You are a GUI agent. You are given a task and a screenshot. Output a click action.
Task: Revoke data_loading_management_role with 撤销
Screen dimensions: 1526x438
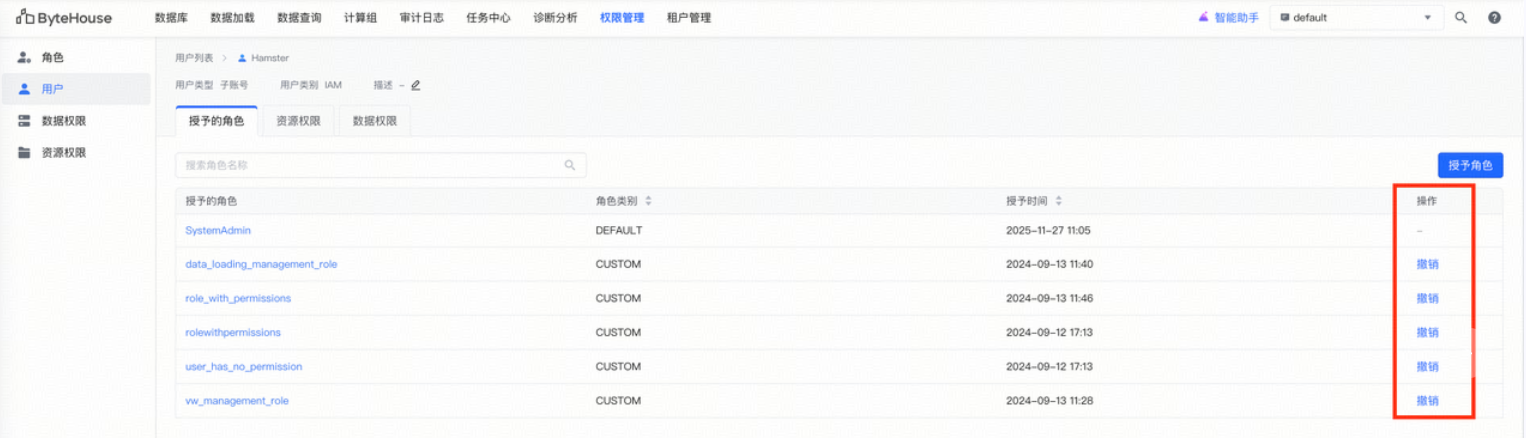1427,264
